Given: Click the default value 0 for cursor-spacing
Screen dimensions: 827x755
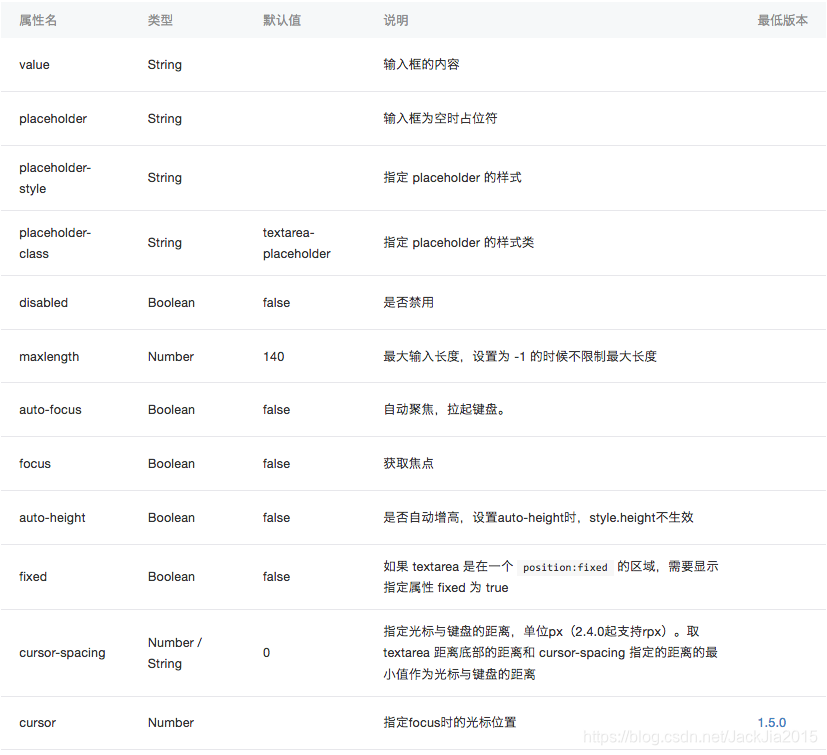Looking at the screenshot, I should pos(266,653).
